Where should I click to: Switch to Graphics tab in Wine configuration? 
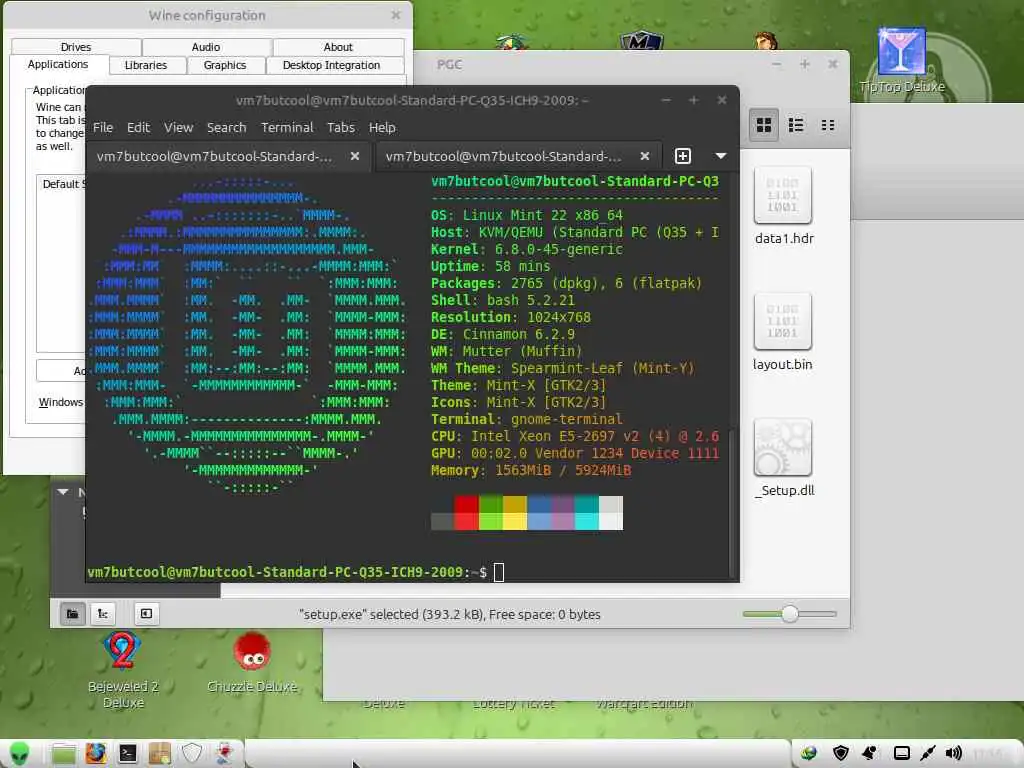coord(225,65)
